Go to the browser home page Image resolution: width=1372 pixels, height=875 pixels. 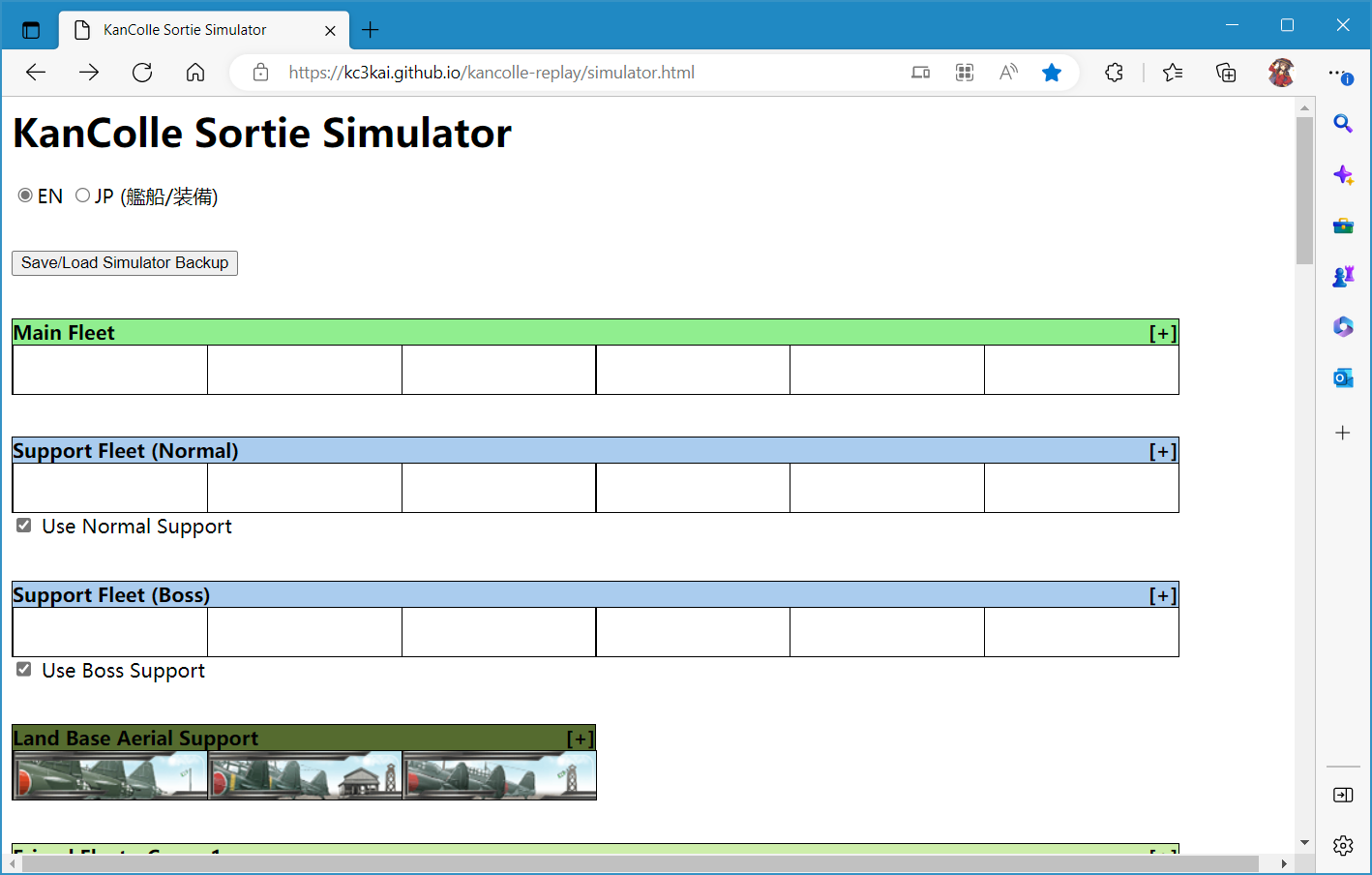tap(195, 73)
